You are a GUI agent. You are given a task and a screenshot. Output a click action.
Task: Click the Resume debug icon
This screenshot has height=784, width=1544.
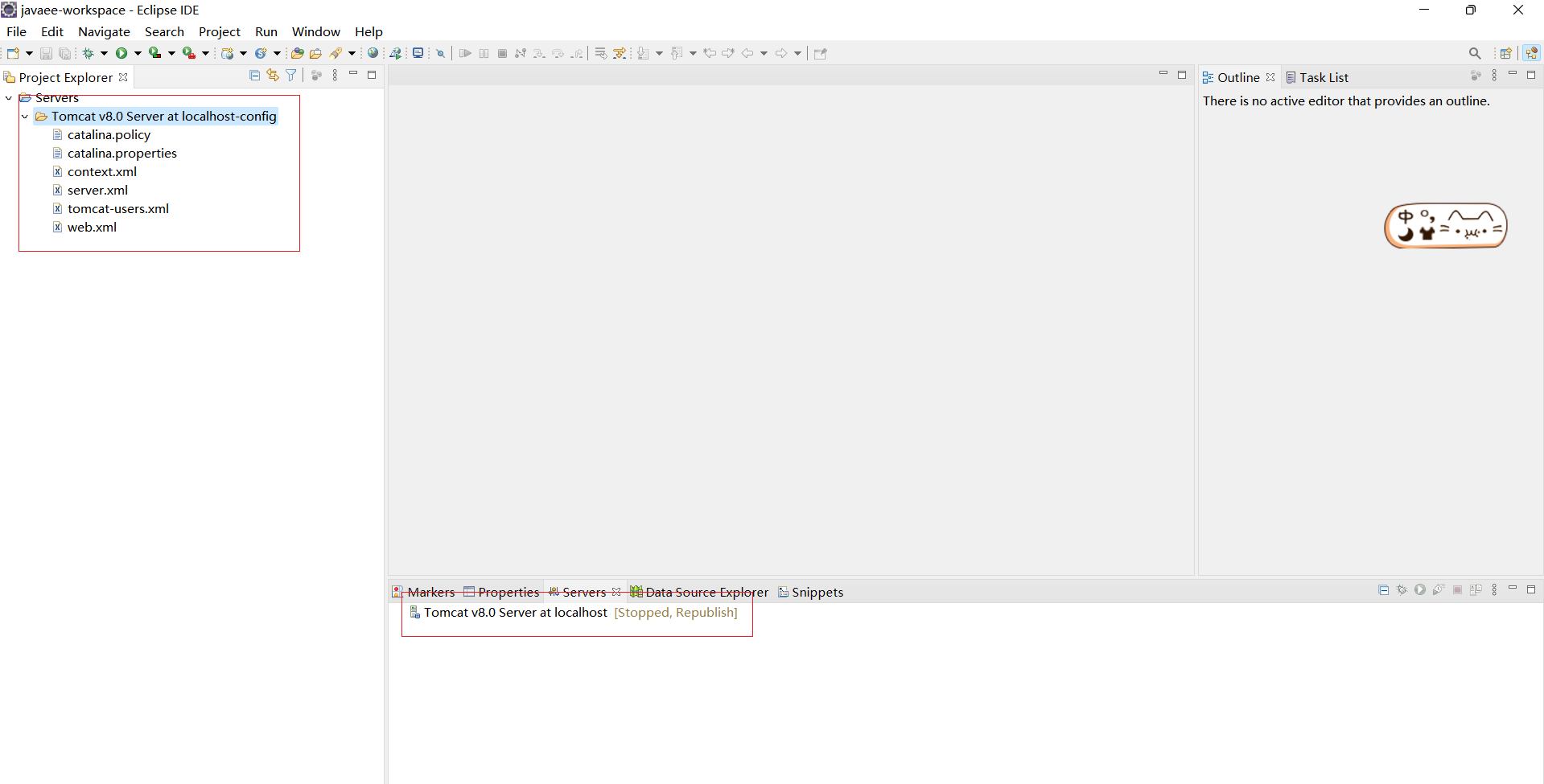[x=465, y=53]
